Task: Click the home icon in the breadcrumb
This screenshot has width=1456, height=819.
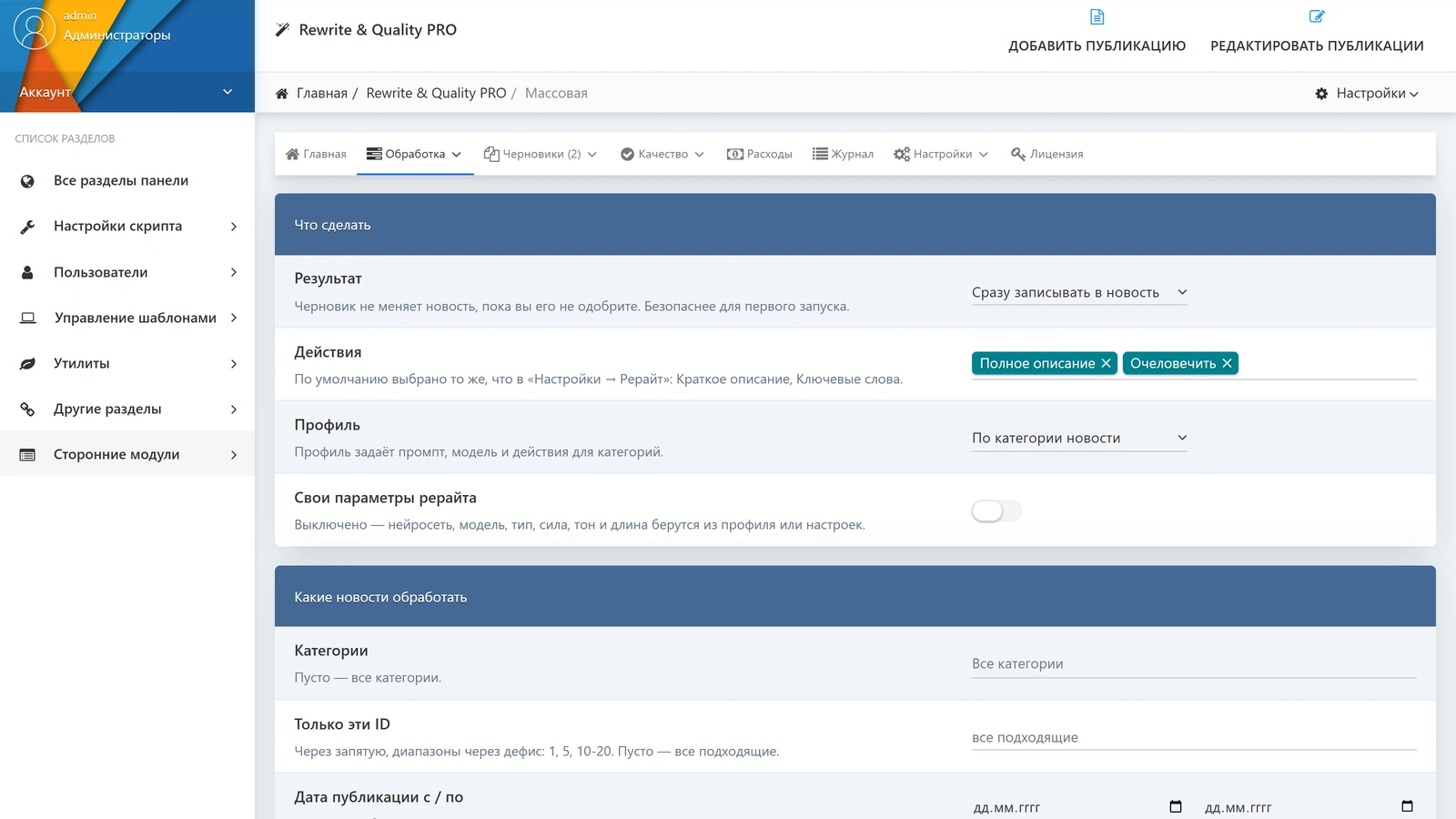Action: pos(282,93)
